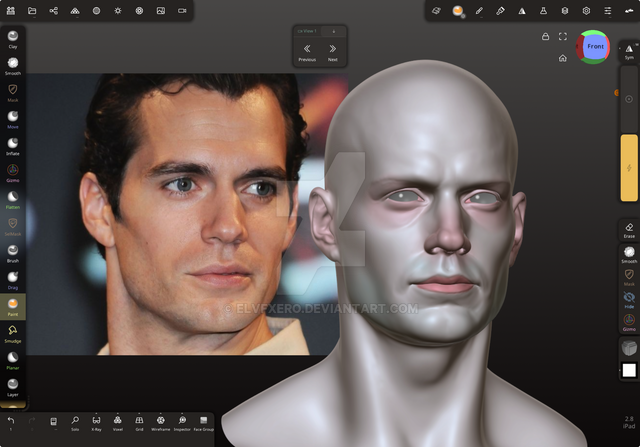The image size is (640, 447).
Task: Toggle fullscreen viewport mode
Action: (563, 36)
